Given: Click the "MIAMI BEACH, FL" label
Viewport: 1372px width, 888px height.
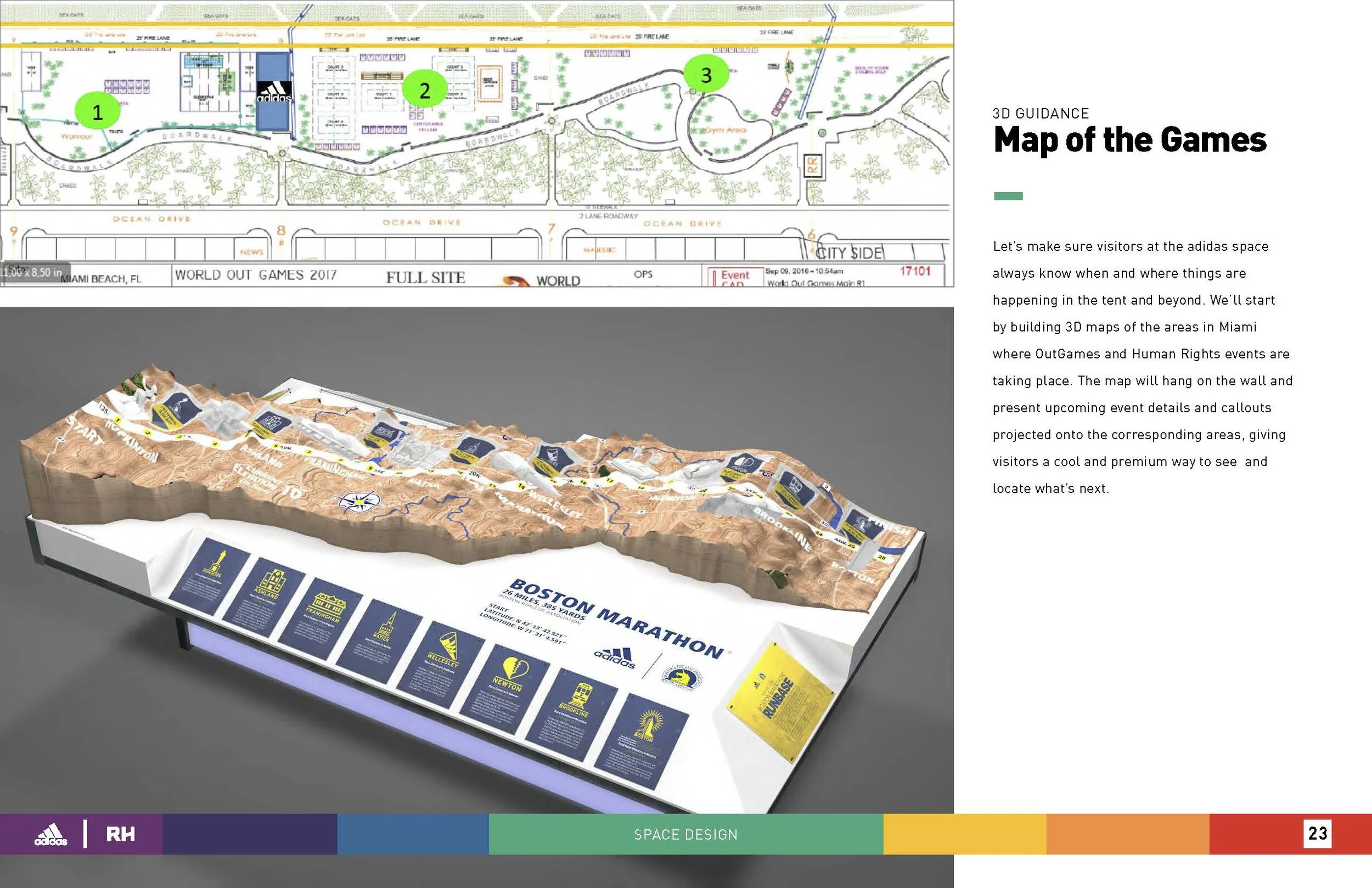Looking at the screenshot, I should coord(101,279).
